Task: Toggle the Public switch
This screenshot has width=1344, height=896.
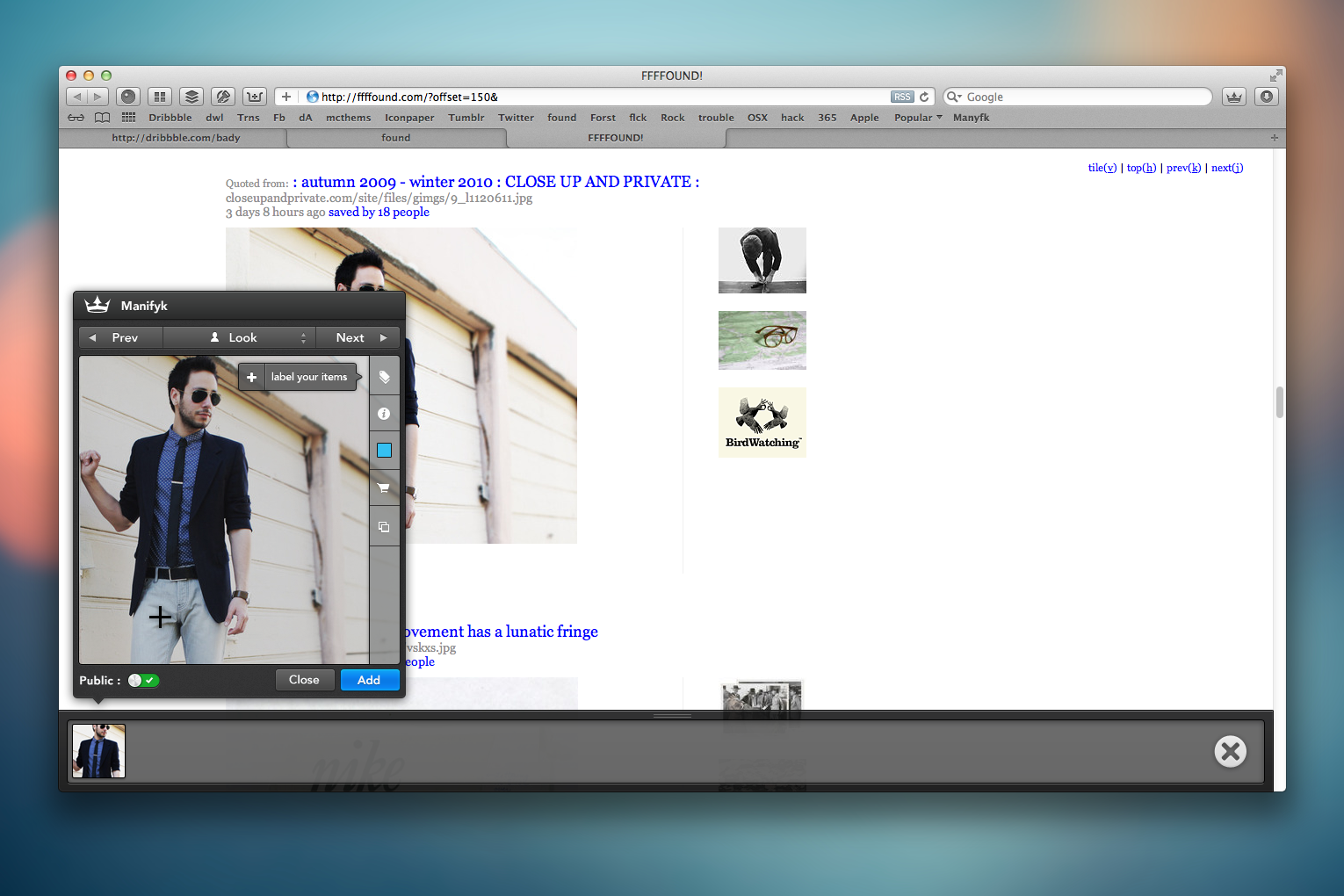Action: [143, 681]
